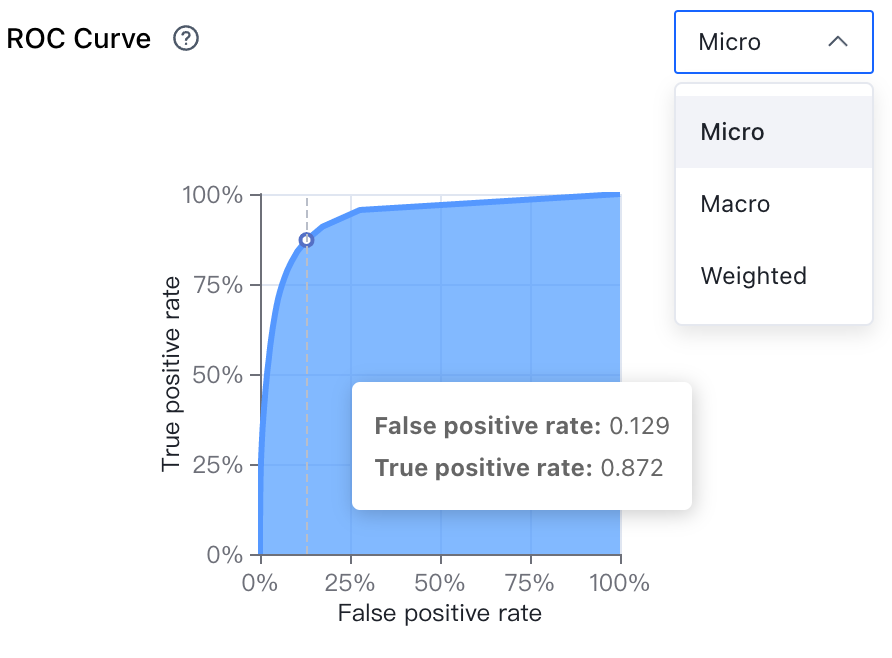The width and height of the screenshot is (892, 658).
Task: Click the 75% label on the horizontal axis
Action: (x=530, y=583)
